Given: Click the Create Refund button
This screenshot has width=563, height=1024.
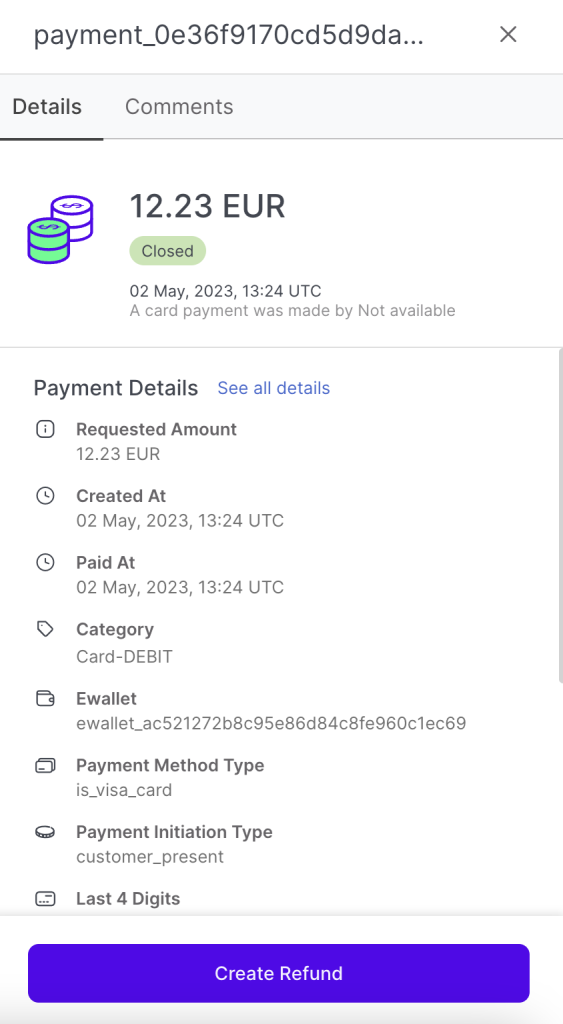Looking at the screenshot, I should click(x=279, y=973).
